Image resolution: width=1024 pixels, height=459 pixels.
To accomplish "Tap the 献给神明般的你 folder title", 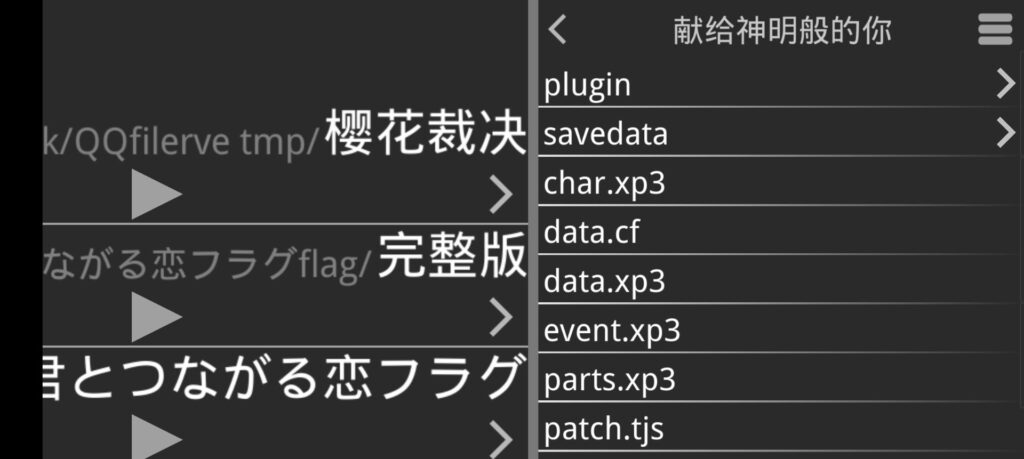I will coord(782,31).
